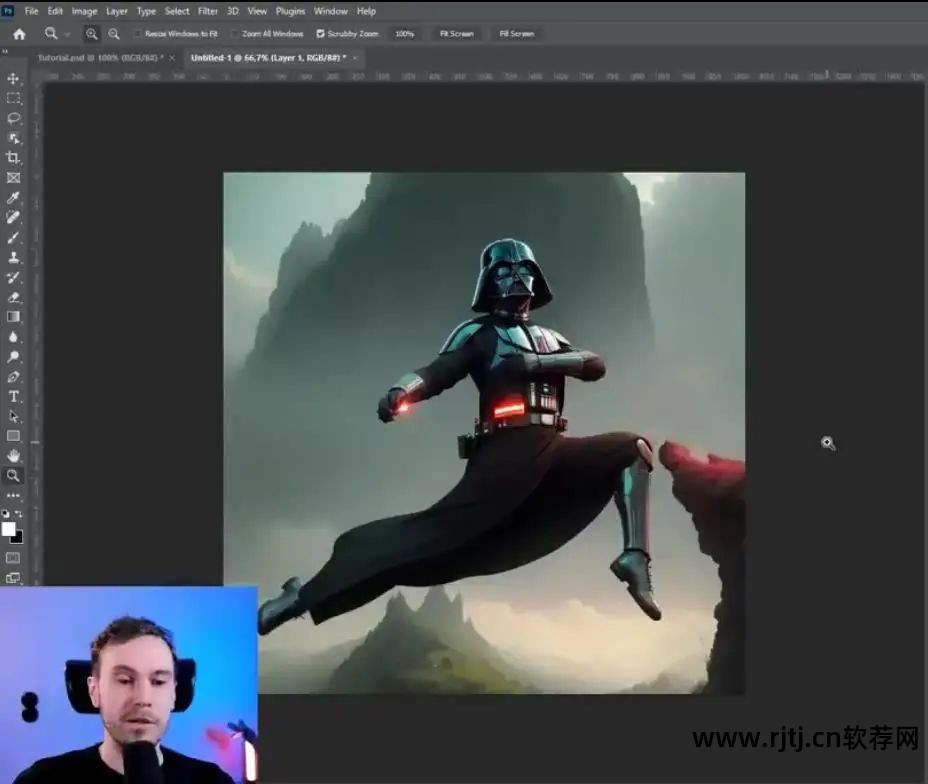Image resolution: width=928 pixels, height=784 pixels.
Task: Activate the Eyedropper tool
Action: pos(13,198)
